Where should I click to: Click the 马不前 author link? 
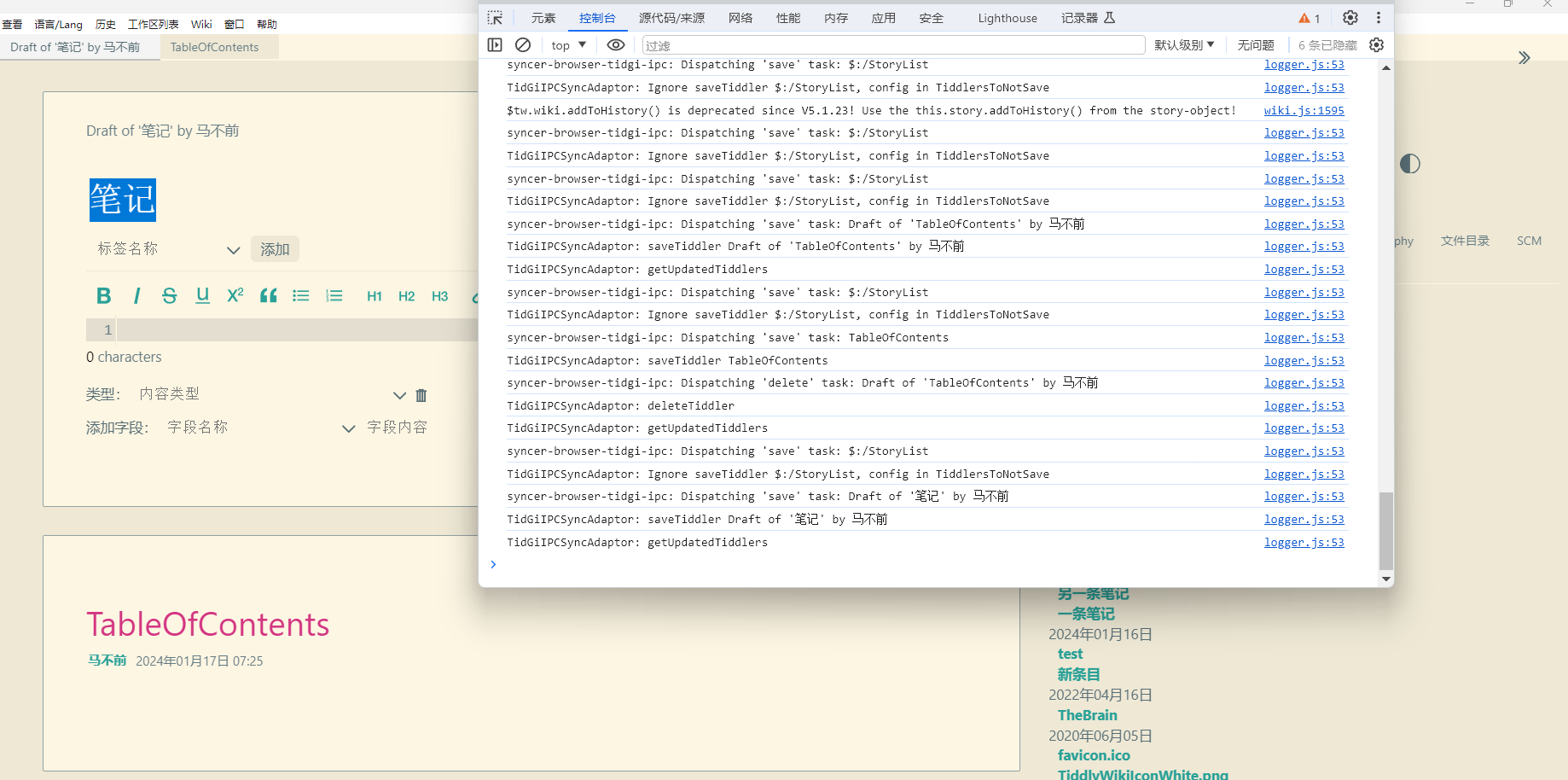107,661
